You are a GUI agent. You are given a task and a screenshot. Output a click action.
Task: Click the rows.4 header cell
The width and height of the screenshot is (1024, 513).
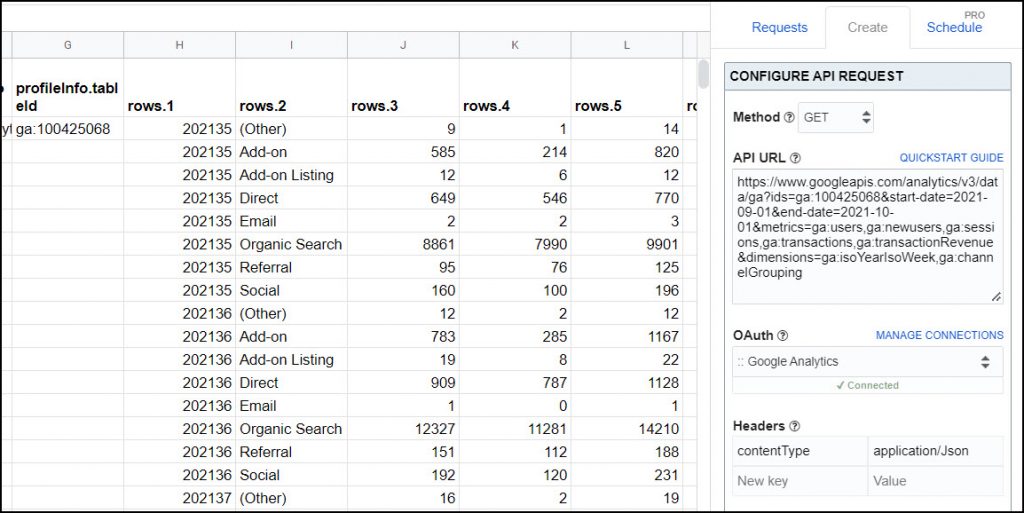click(515, 88)
